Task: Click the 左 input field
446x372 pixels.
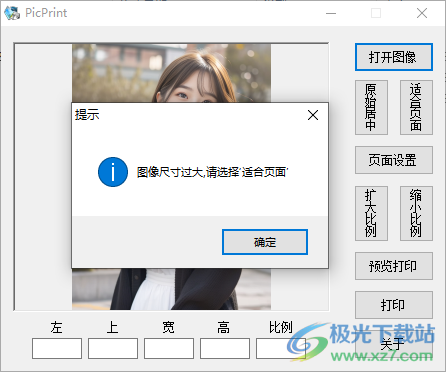Action: 57,348
